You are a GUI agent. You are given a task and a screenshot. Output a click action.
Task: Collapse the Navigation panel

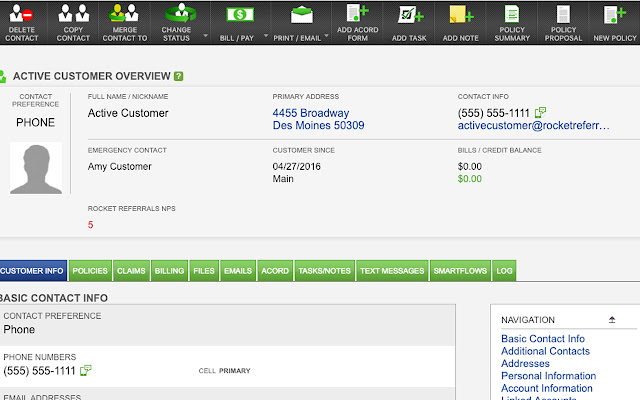tap(612, 319)
